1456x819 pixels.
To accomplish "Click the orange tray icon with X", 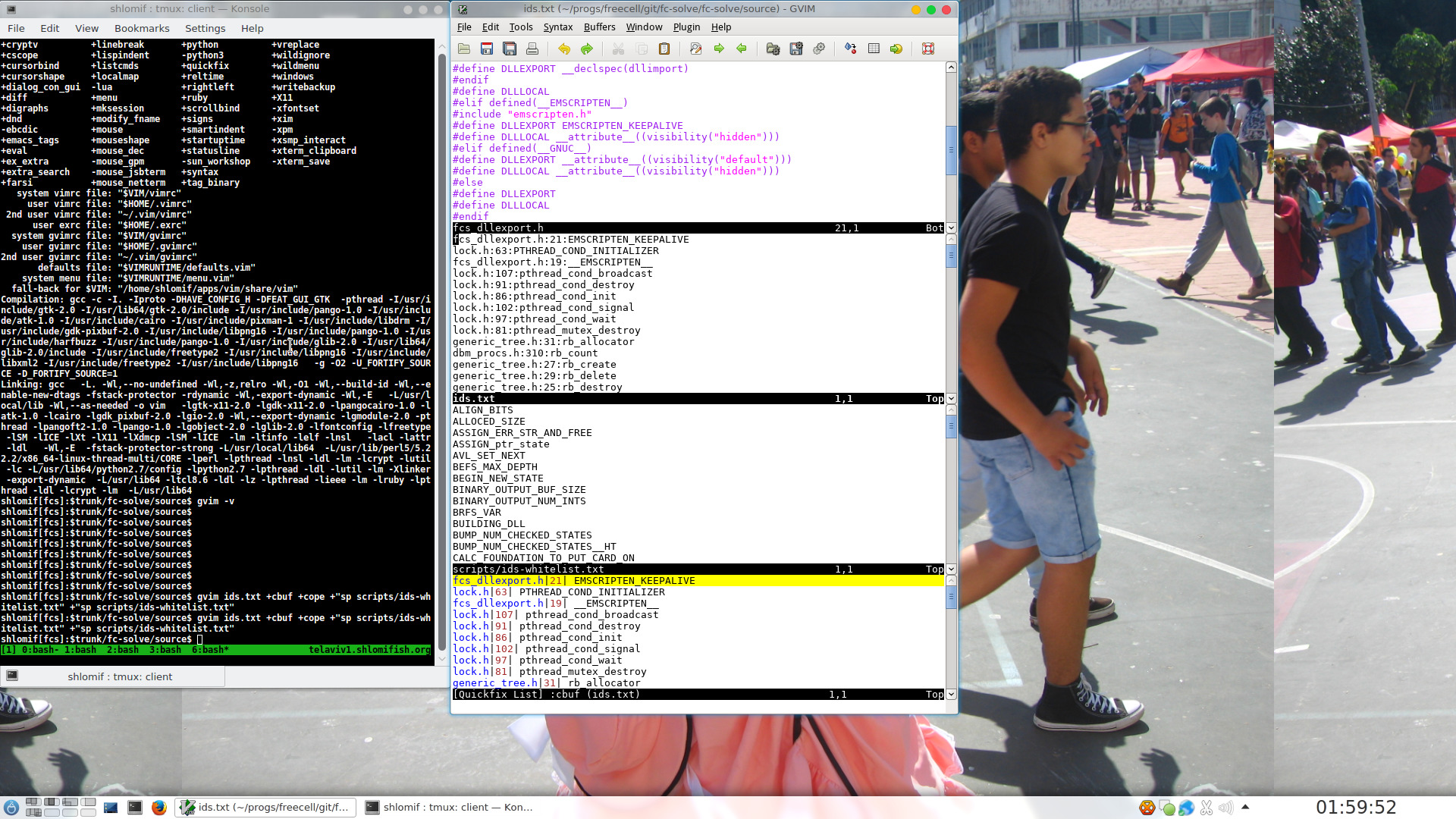I will coord(1147,808).
